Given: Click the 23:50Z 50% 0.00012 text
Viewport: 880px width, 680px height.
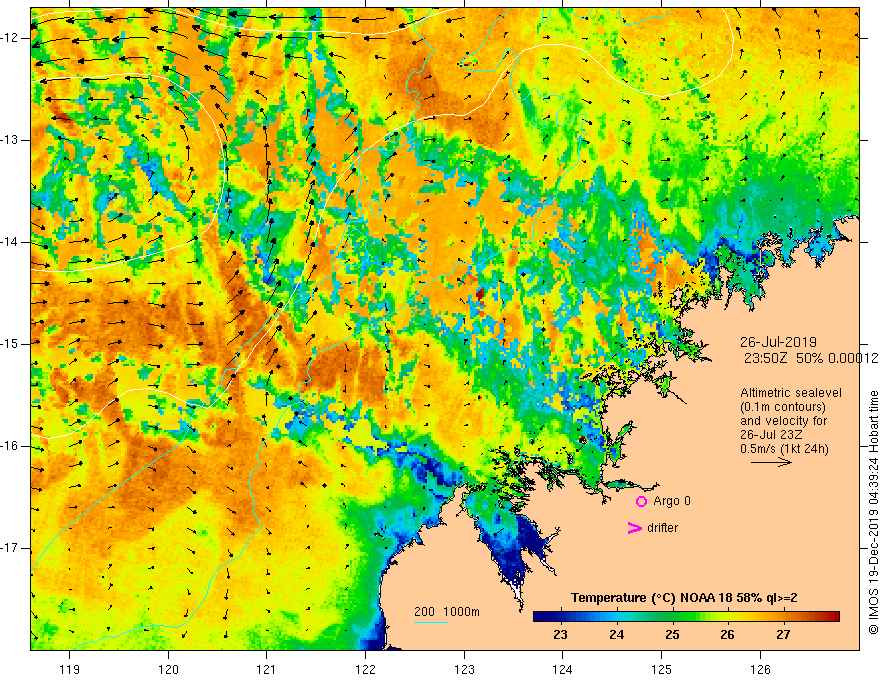Looking at the screenshot, I should [810, 358].
